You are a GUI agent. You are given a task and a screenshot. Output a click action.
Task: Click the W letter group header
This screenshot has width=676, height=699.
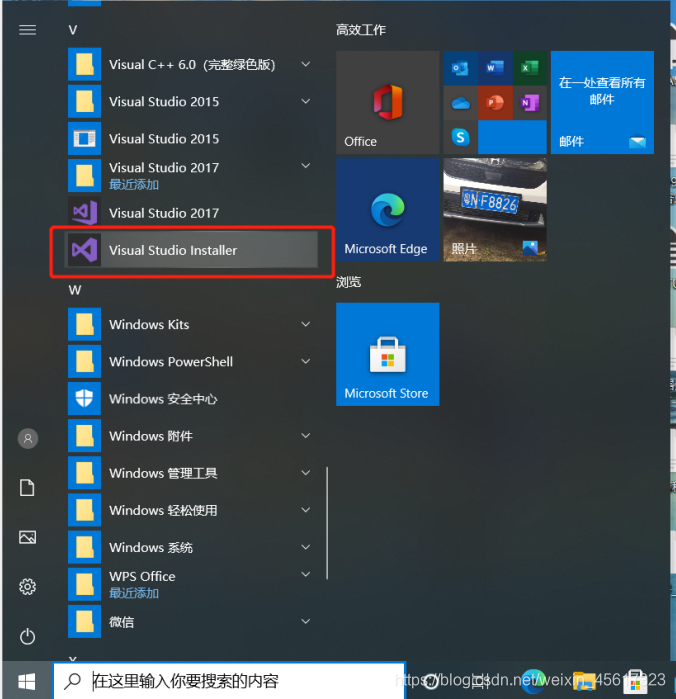(75, 290)
